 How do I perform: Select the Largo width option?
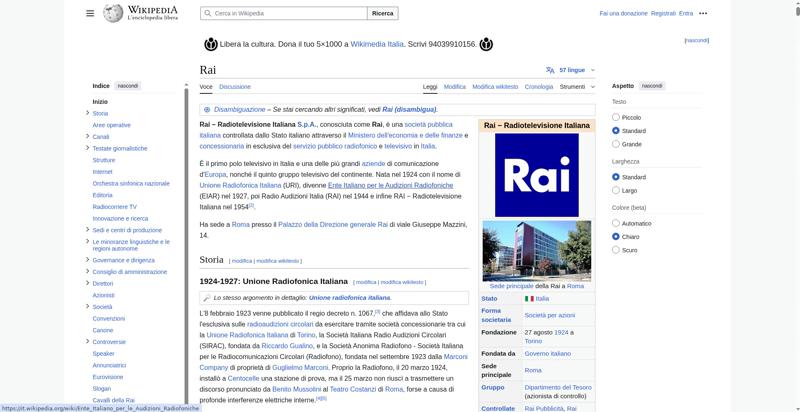click(x=615, y=190)
